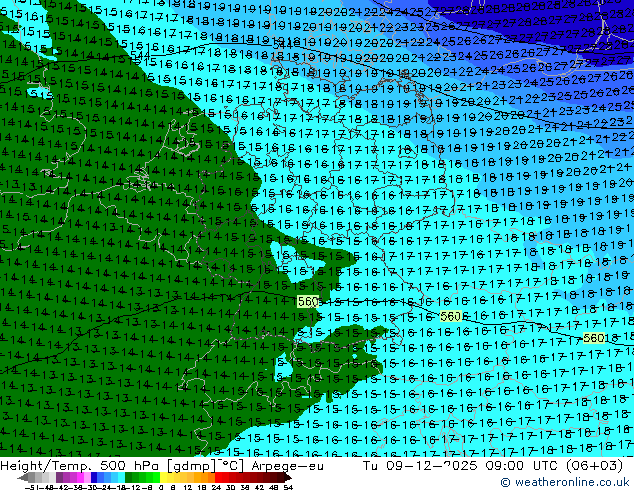Click the legend value '0'
The image size is (634, 490).
[161, 487]
